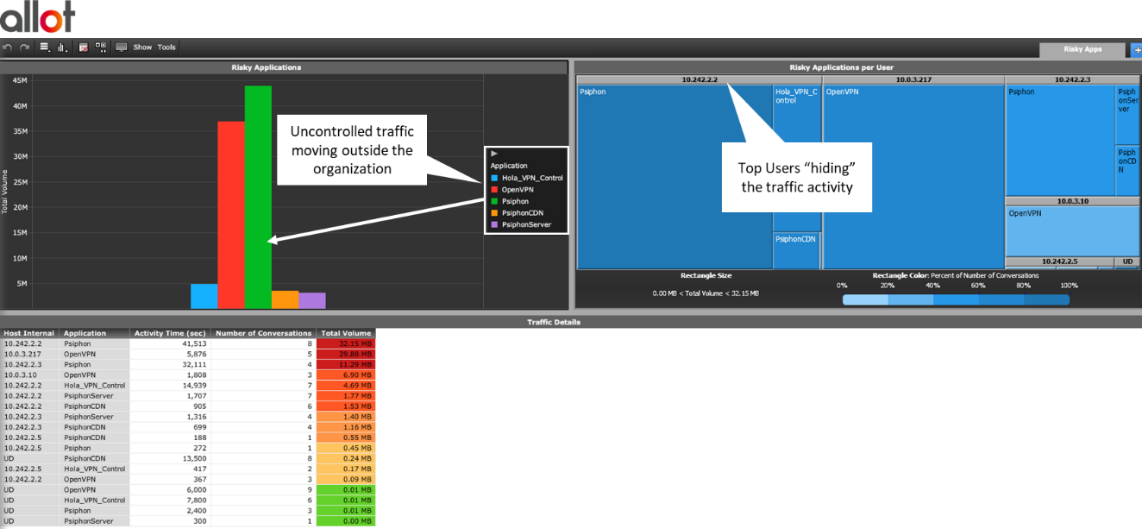This screenshot has width=1142, height=529.
Task: Click the layout arrangement squares icon
Action: pyautogui.click(x=101, y=47)
